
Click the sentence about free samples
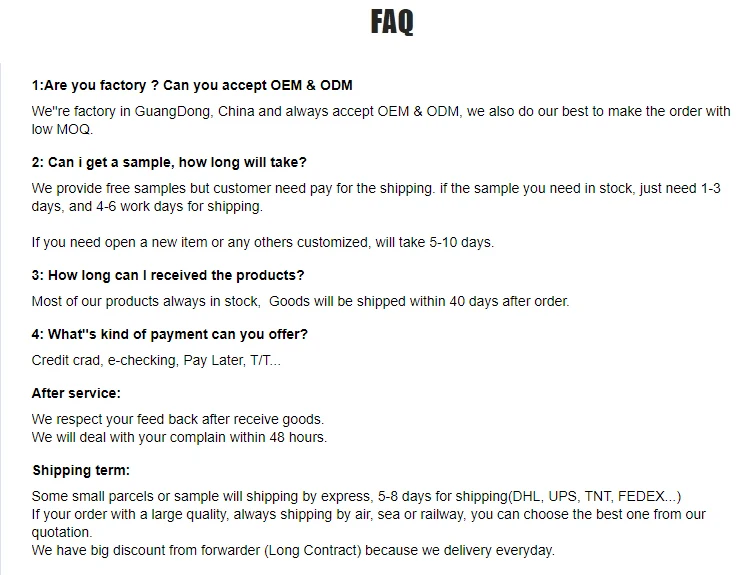coord(376,188)
